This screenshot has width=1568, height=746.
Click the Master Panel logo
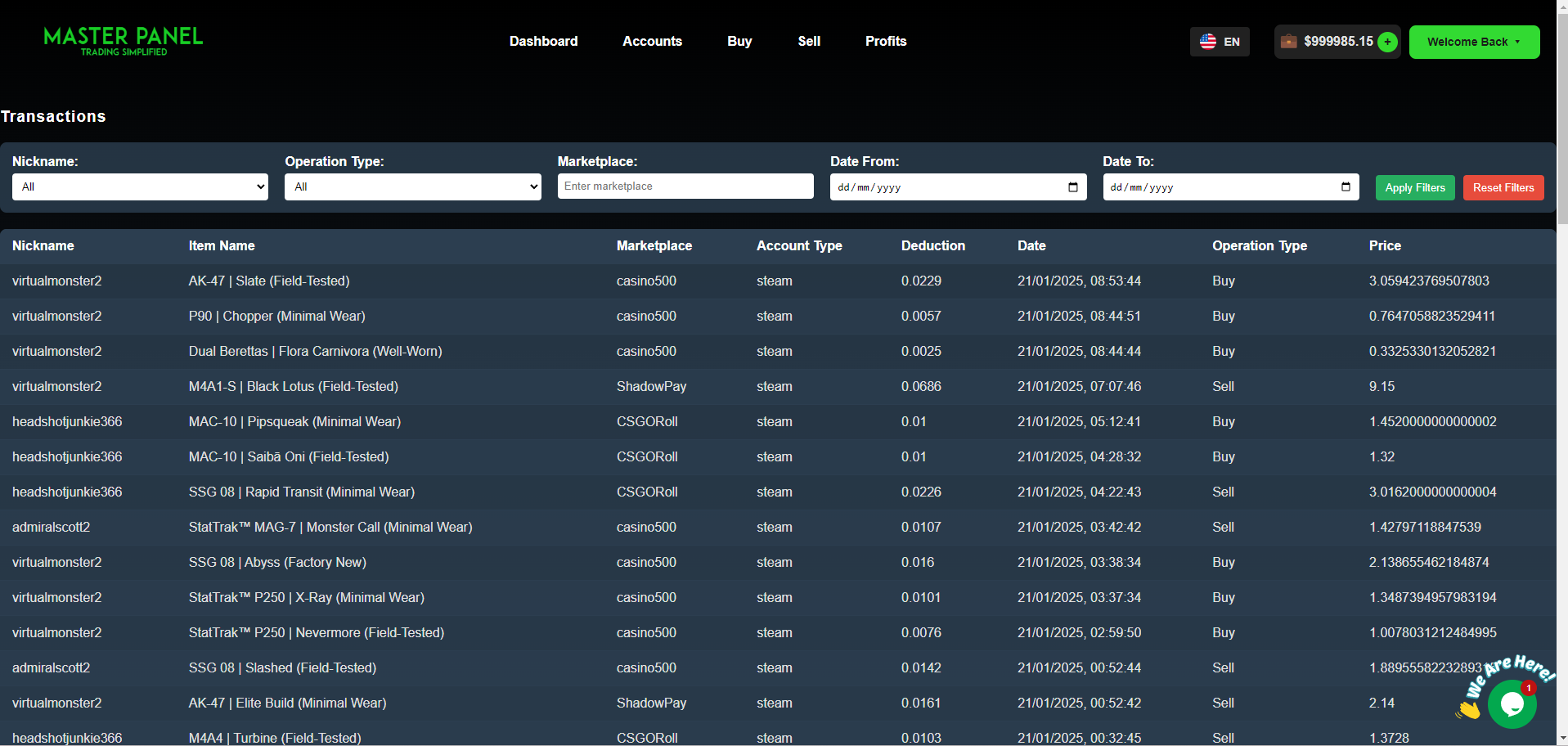pos(124,41)
